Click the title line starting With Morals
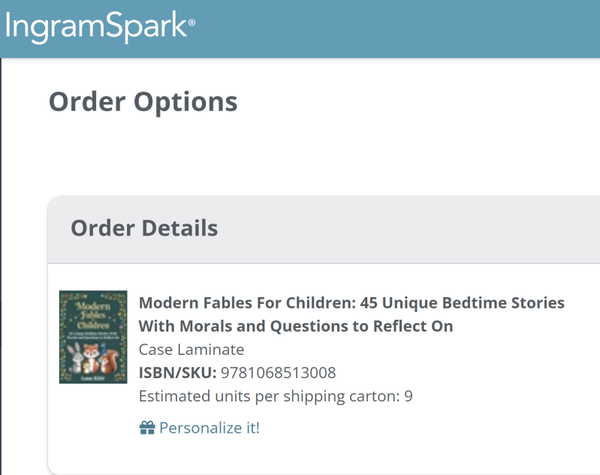The width and height of the screenshot is (600, 475). (296, 326)
